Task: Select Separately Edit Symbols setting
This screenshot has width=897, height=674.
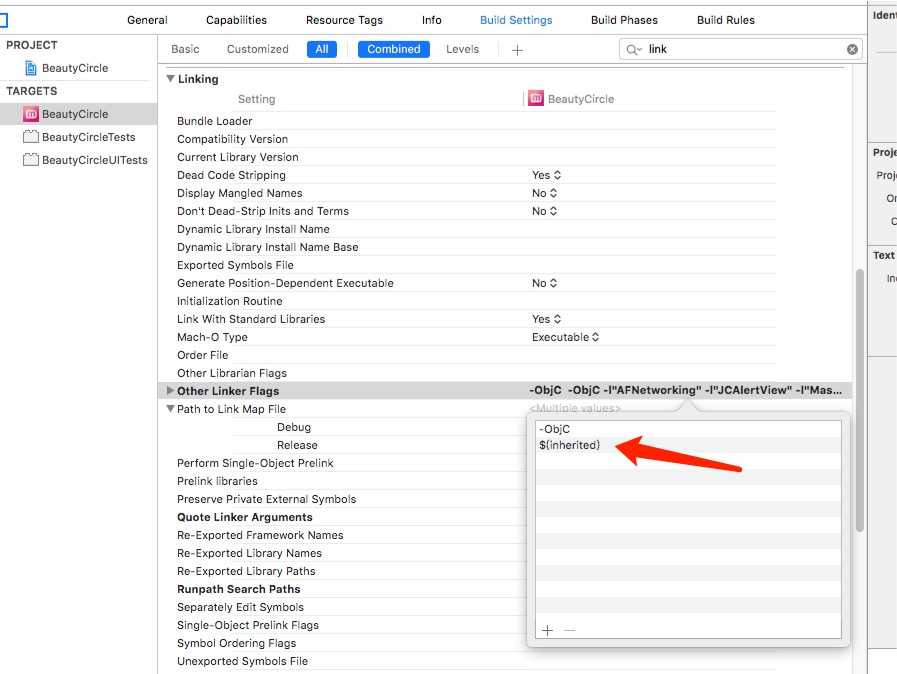Action: pos(240,608)
